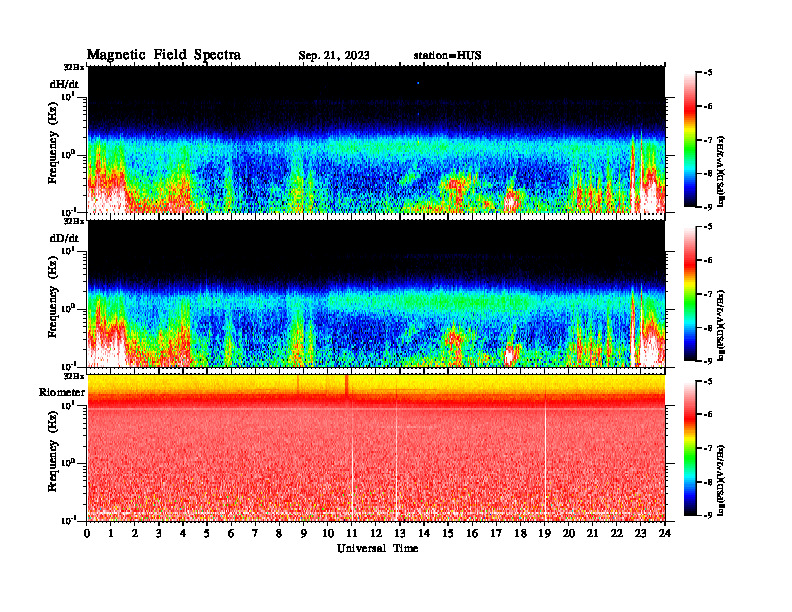Click the "dH/dt" panel label

[64, 84]
